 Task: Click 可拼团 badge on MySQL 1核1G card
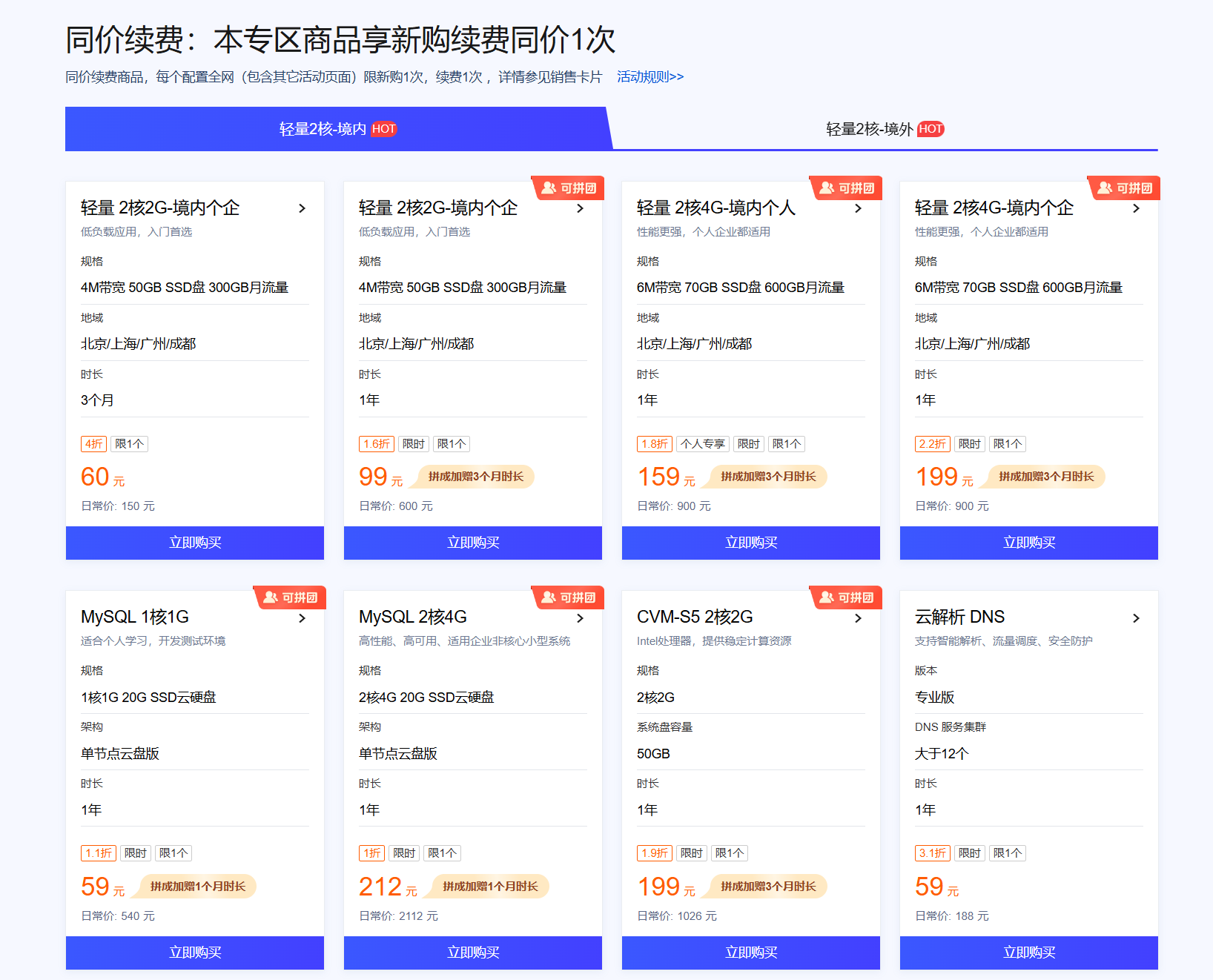291,597
